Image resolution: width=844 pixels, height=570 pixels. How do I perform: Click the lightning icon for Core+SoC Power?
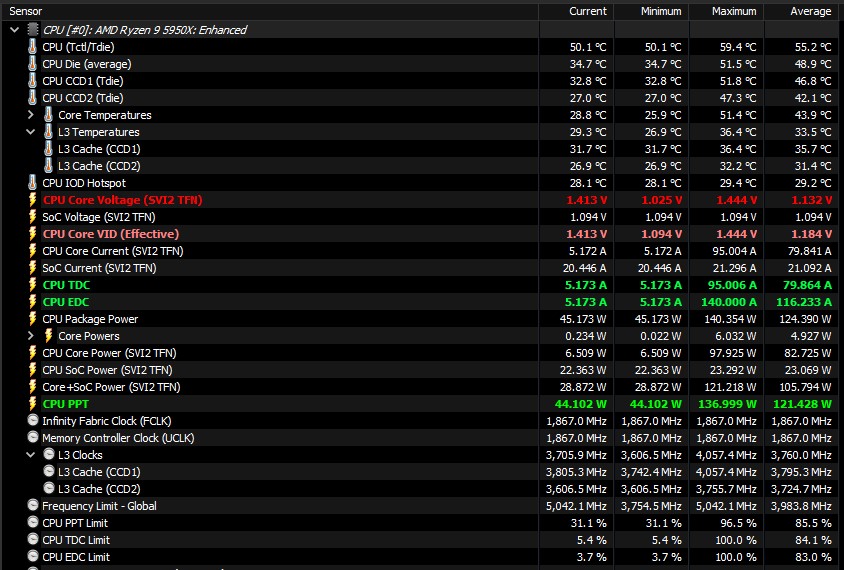click(x=32, y=387)
